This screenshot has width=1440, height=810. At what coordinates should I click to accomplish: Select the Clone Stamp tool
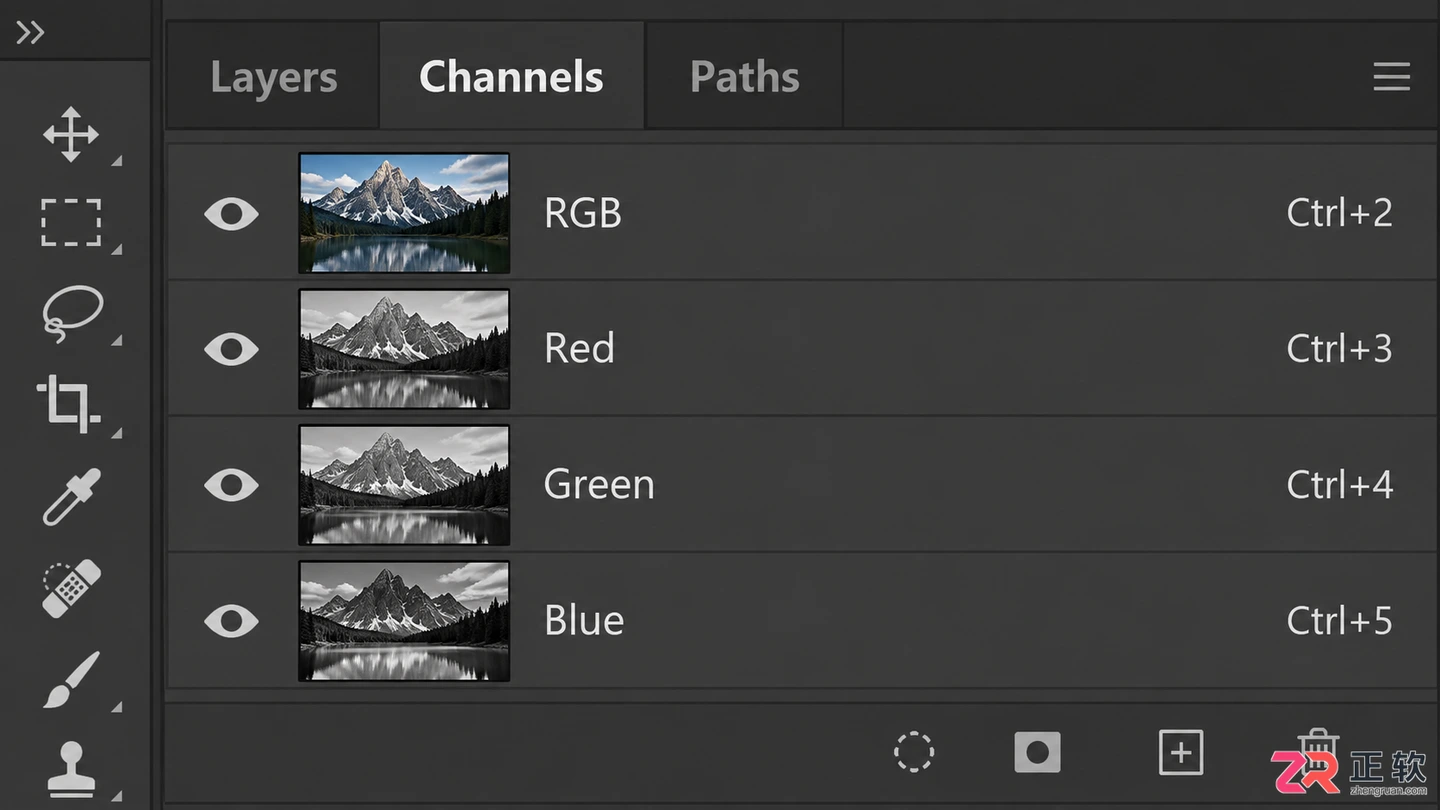tap(72, 768)
